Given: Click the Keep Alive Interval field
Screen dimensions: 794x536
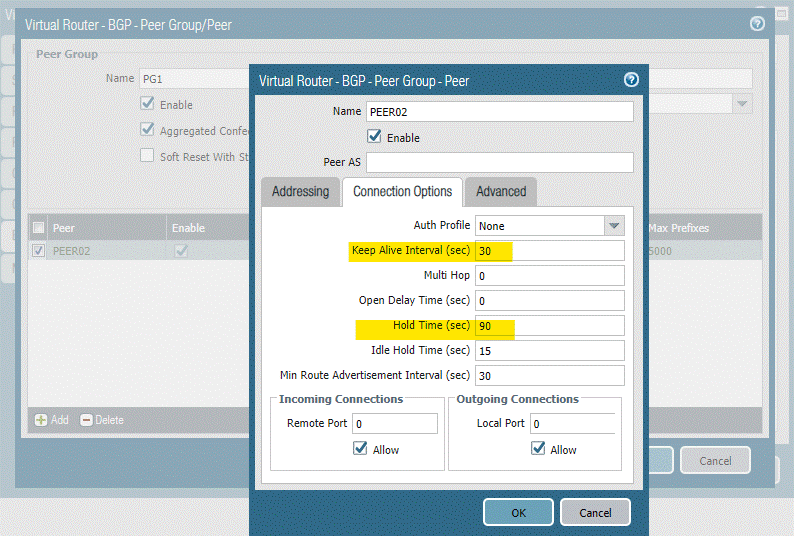Looking at the screenshot, I should point(549,250).
